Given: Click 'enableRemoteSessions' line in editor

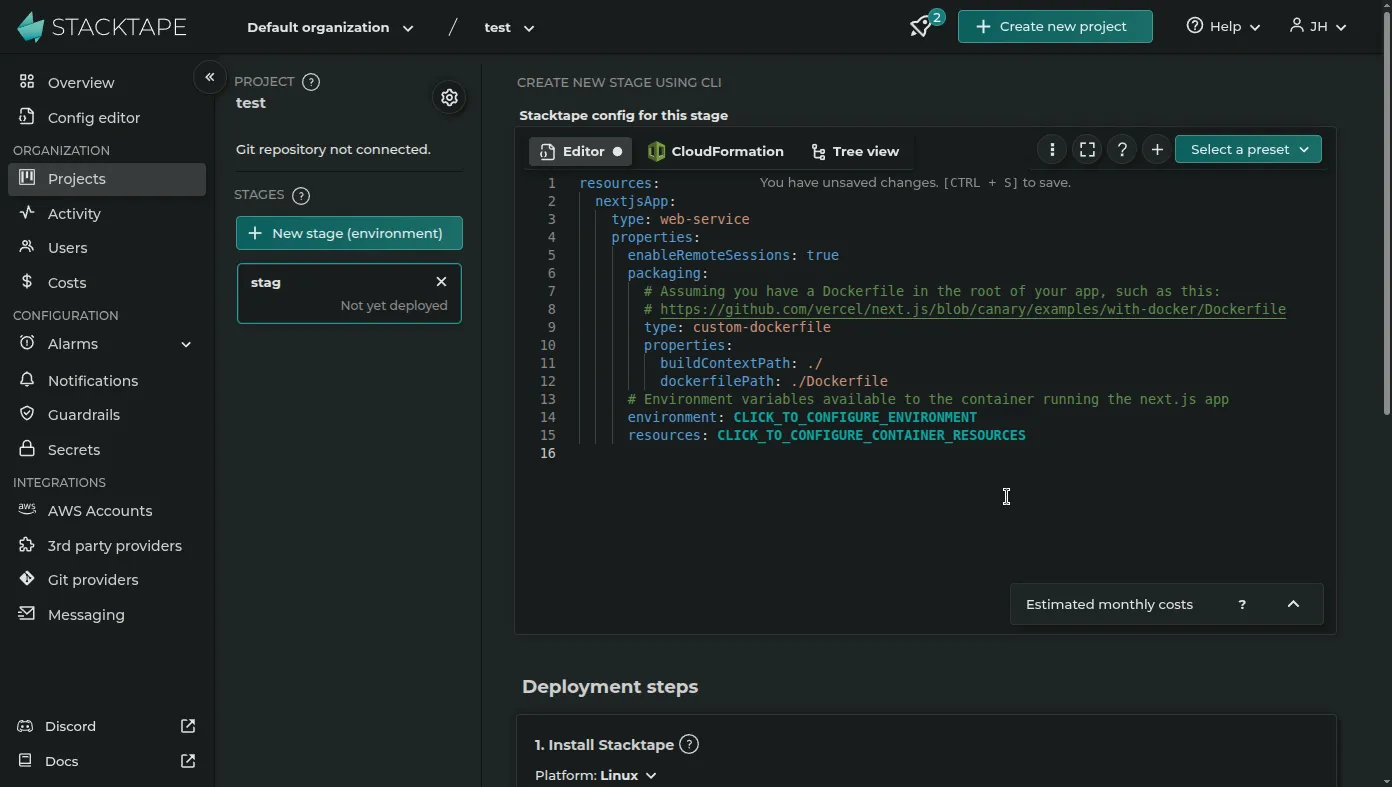Looking at the screenshot, I should (x=733, y=255).
